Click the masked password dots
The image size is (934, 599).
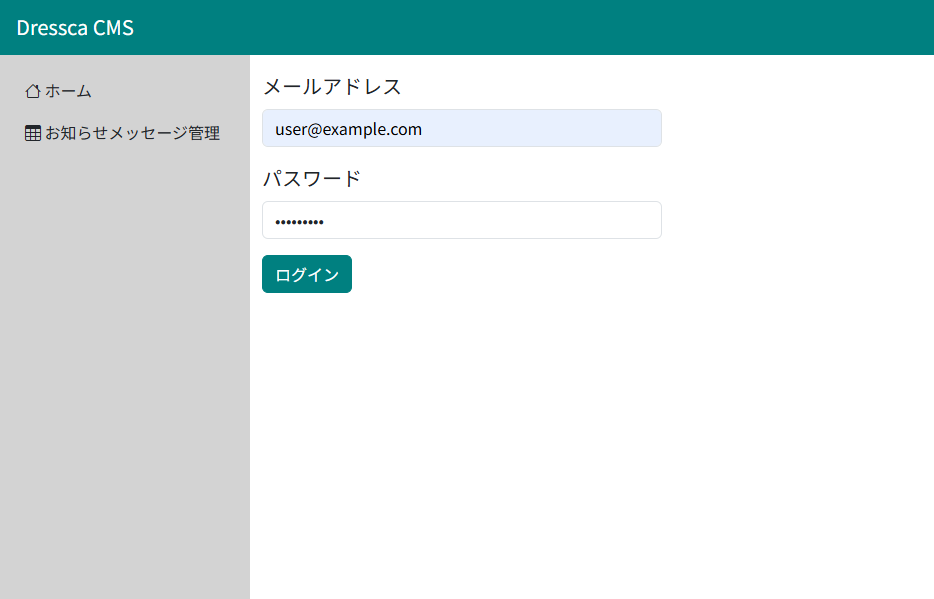click(x=299, y=222)
